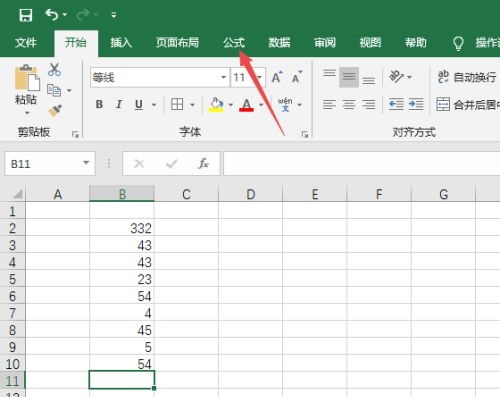Image resolution: width=500 pixels, height=397 pixels.
Task: Click the Cancel X formula button
Action: click(139, 163)
